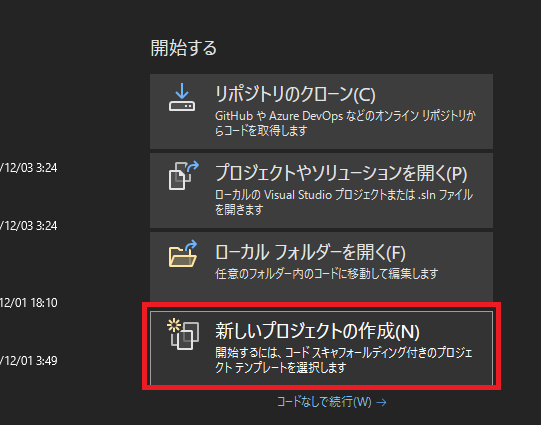Open the recent item dated 12/01 3:49
The width and height of the screenshot is (541, 425).
[x=29, y=361]
